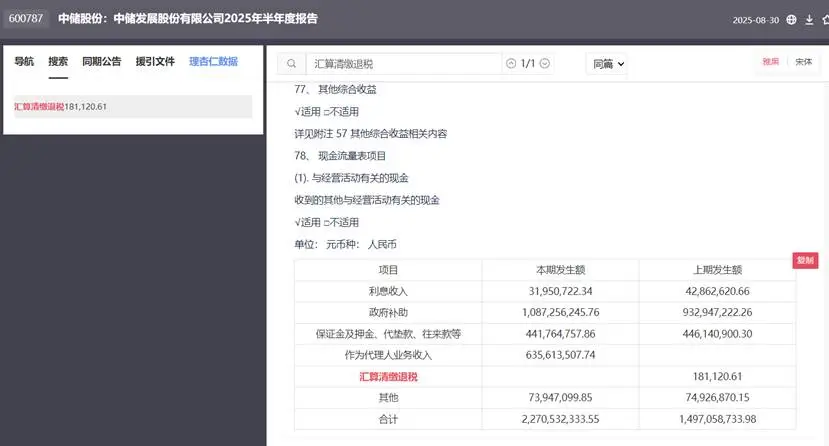829x446 pixels.
Task: Switch to the 导航 tab
Action: 24,61
